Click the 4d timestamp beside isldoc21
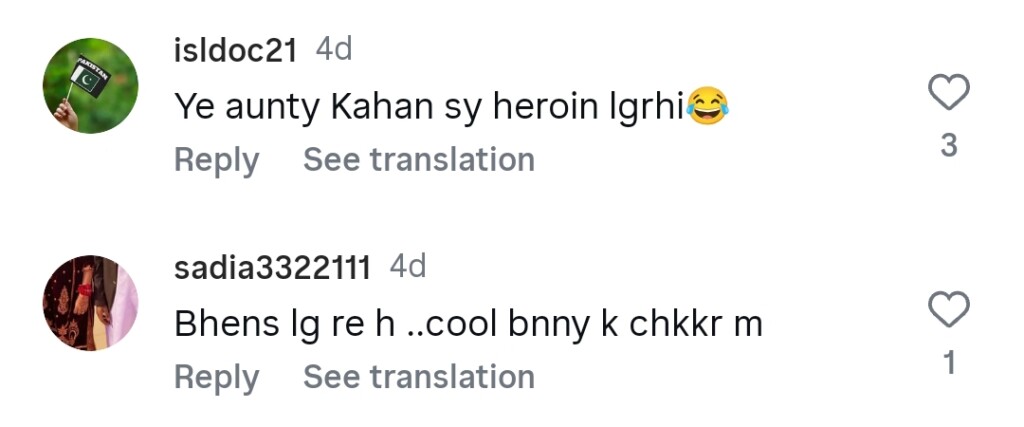The image size is (1024, 427). pyautogui.click(x=334, y=50)
